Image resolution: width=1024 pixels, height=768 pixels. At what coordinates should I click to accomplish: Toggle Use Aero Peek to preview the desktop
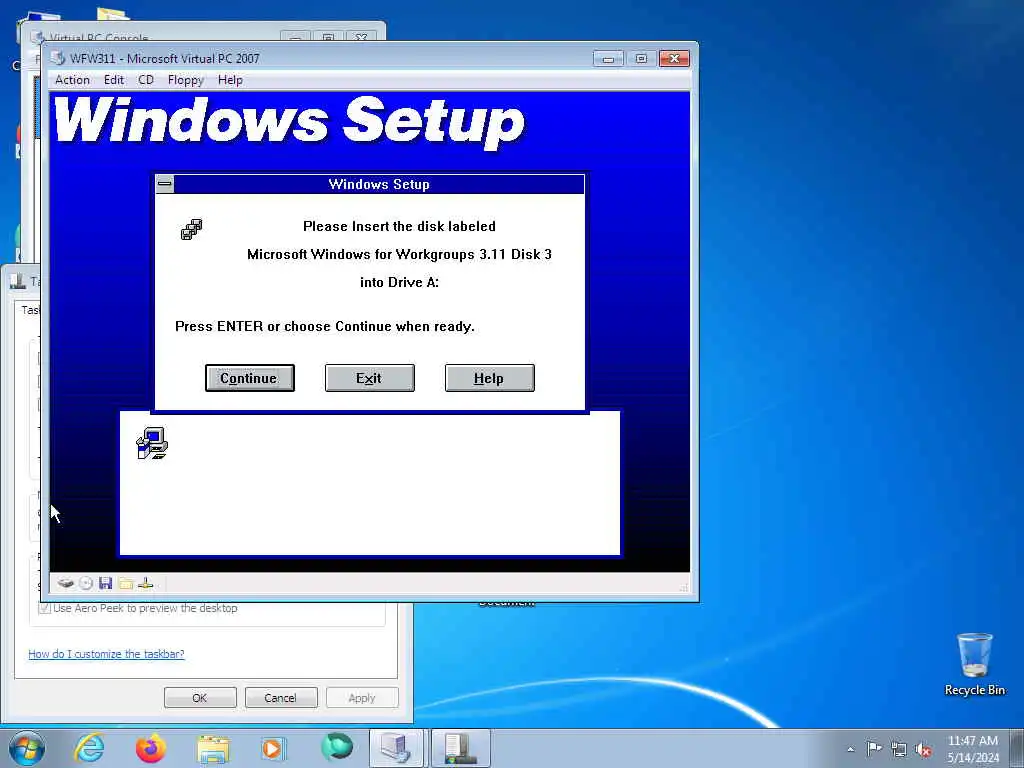[44, 608]
